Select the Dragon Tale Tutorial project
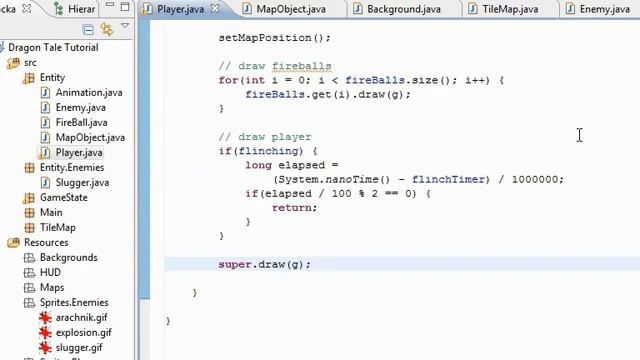The height and width of the screenshot is (360, 640). coord(53,47)
